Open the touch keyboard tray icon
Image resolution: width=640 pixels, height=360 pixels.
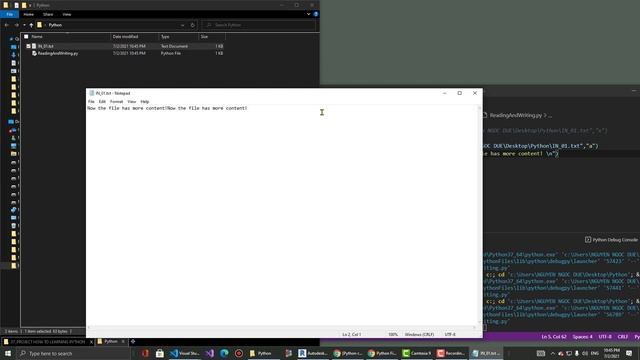pyautogui.click(x=541, y=353)
